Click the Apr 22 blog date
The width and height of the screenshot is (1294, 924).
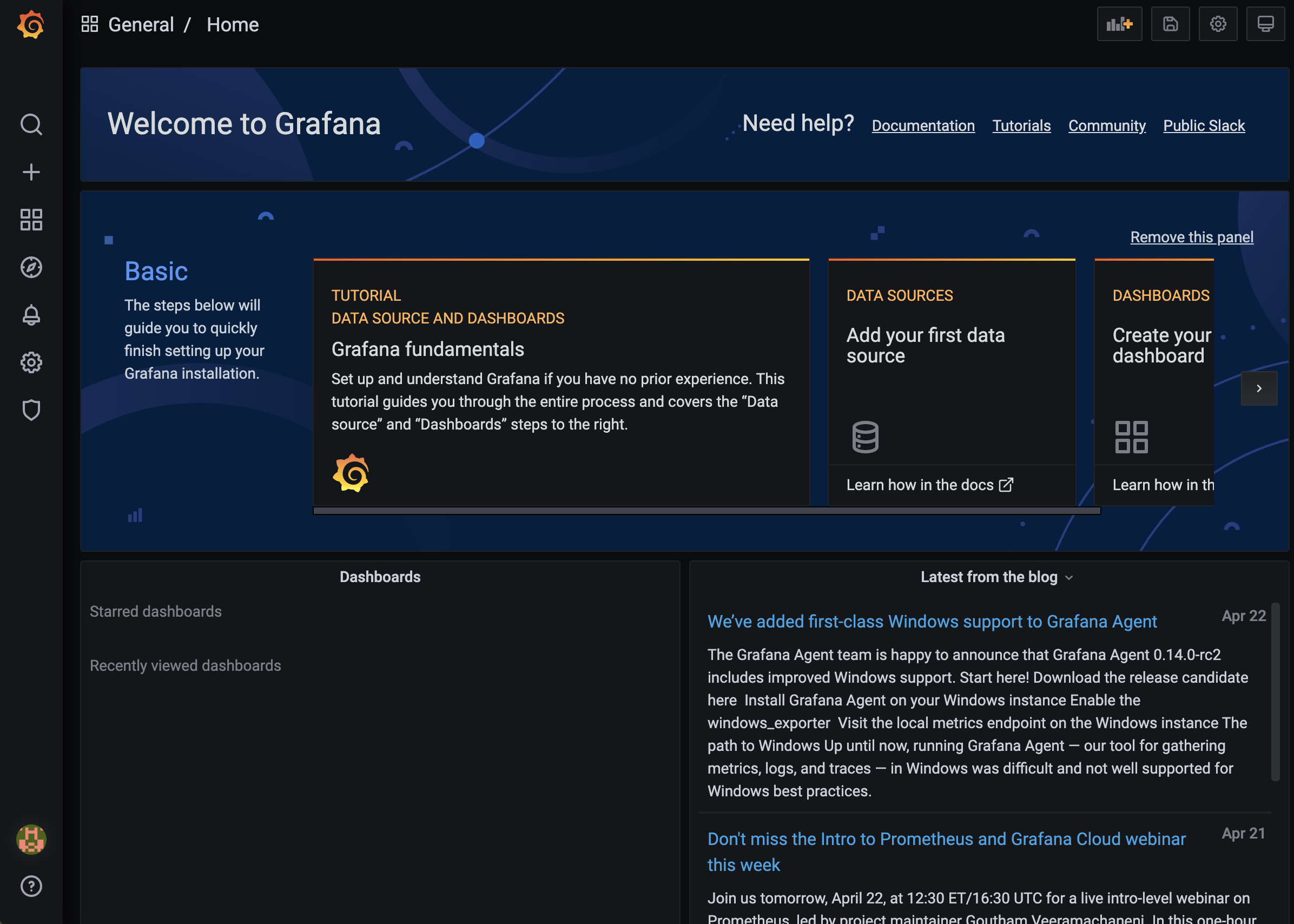click(x=1244, y=616)
